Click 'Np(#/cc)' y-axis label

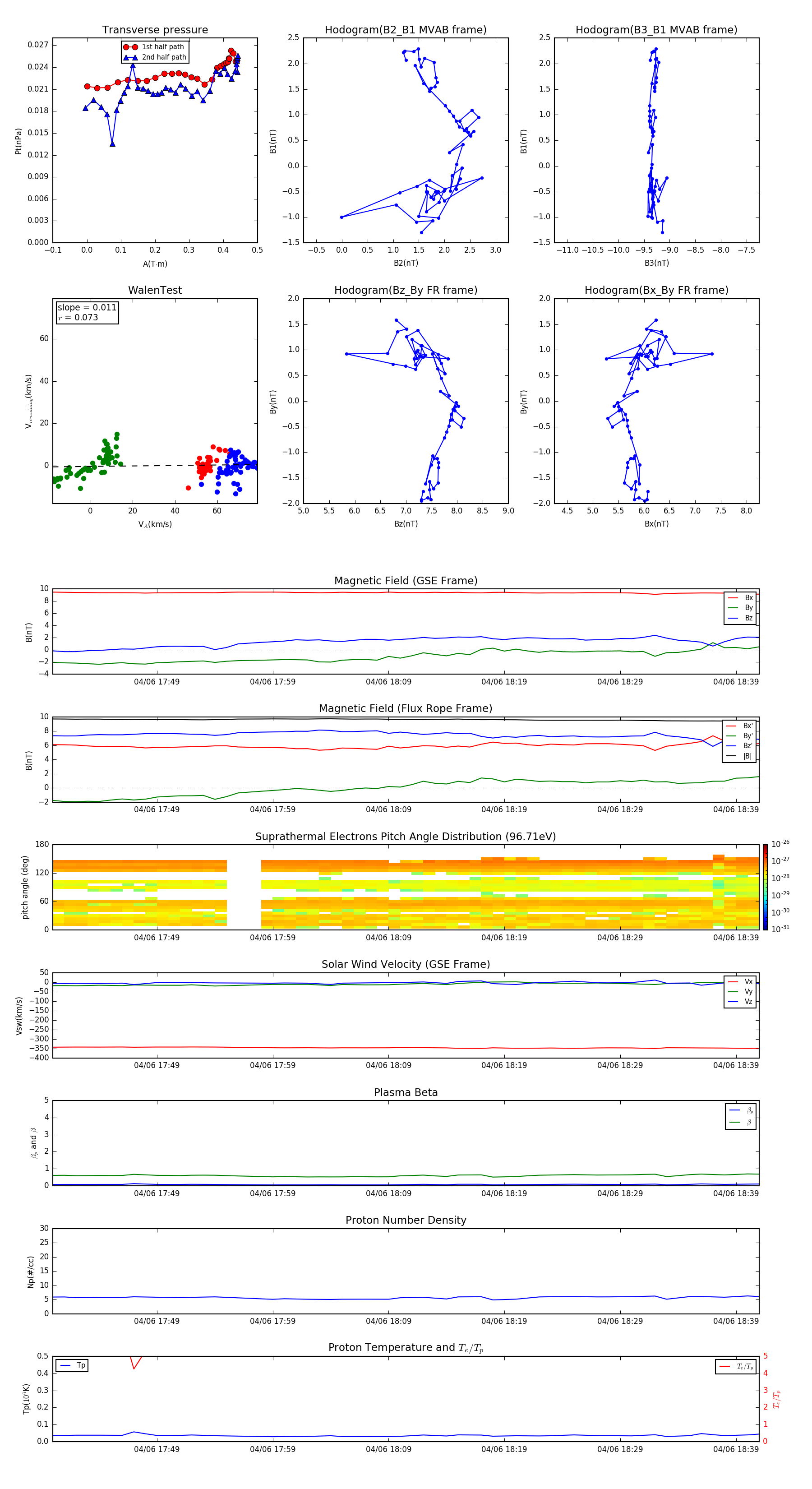pyautogui.click(x=31, y=1272)
